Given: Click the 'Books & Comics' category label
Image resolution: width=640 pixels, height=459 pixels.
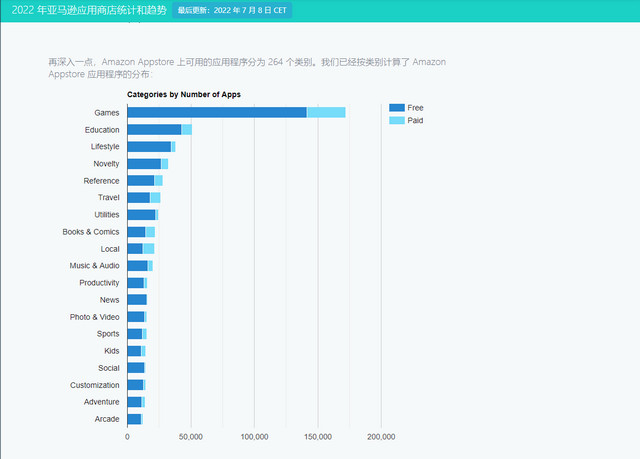Looking at the screenshot, I should coord(91,232).
